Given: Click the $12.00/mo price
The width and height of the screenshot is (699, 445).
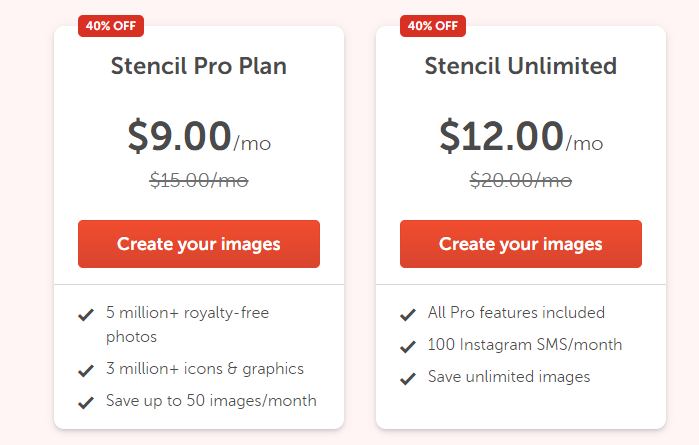Looking at the screenshot, I should pos(520,136).
